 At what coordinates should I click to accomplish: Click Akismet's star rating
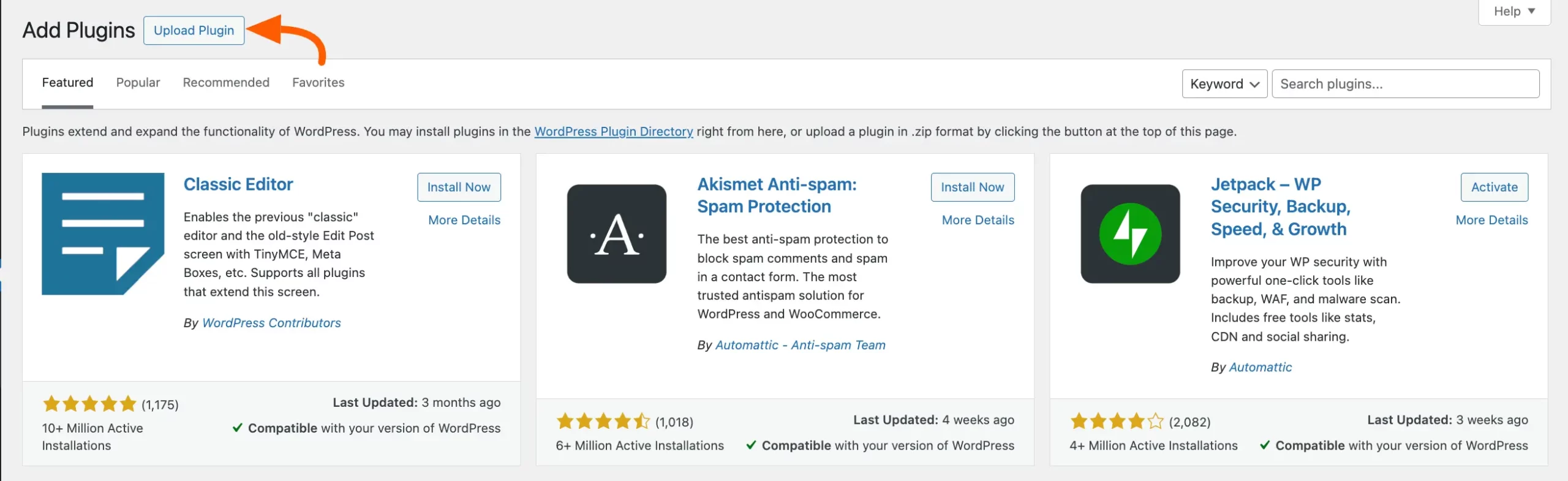(x=602, y=421)
